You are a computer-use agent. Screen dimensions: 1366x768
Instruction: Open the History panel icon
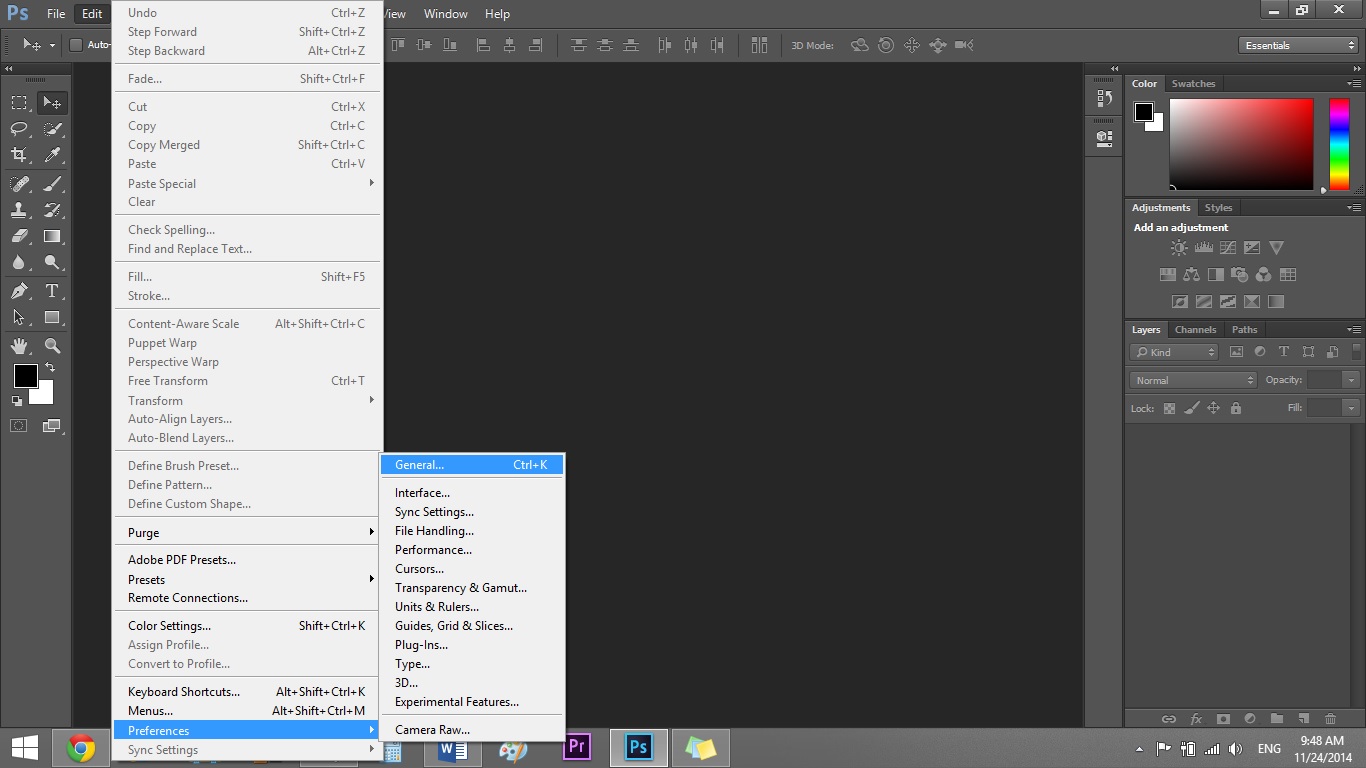[x=1104, y=98]
